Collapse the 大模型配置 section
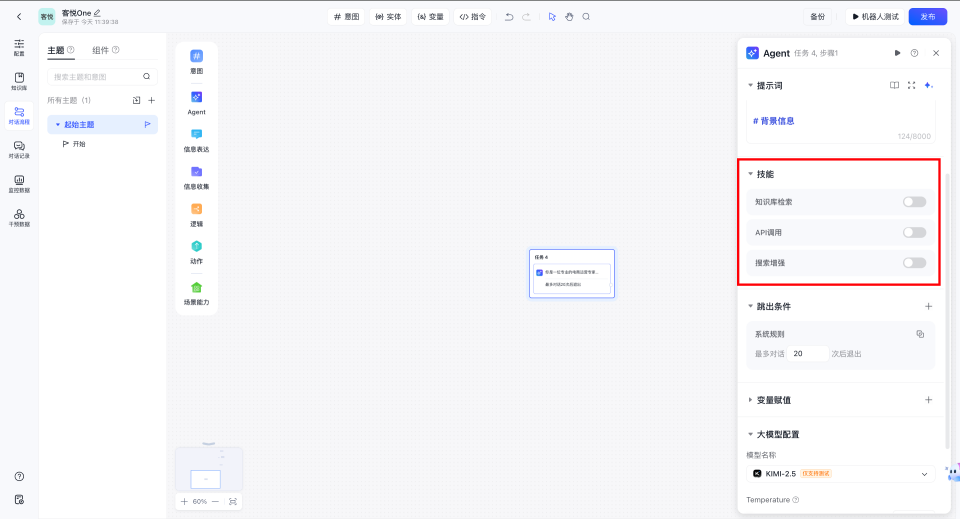960x519 pixels. [751, 434]
